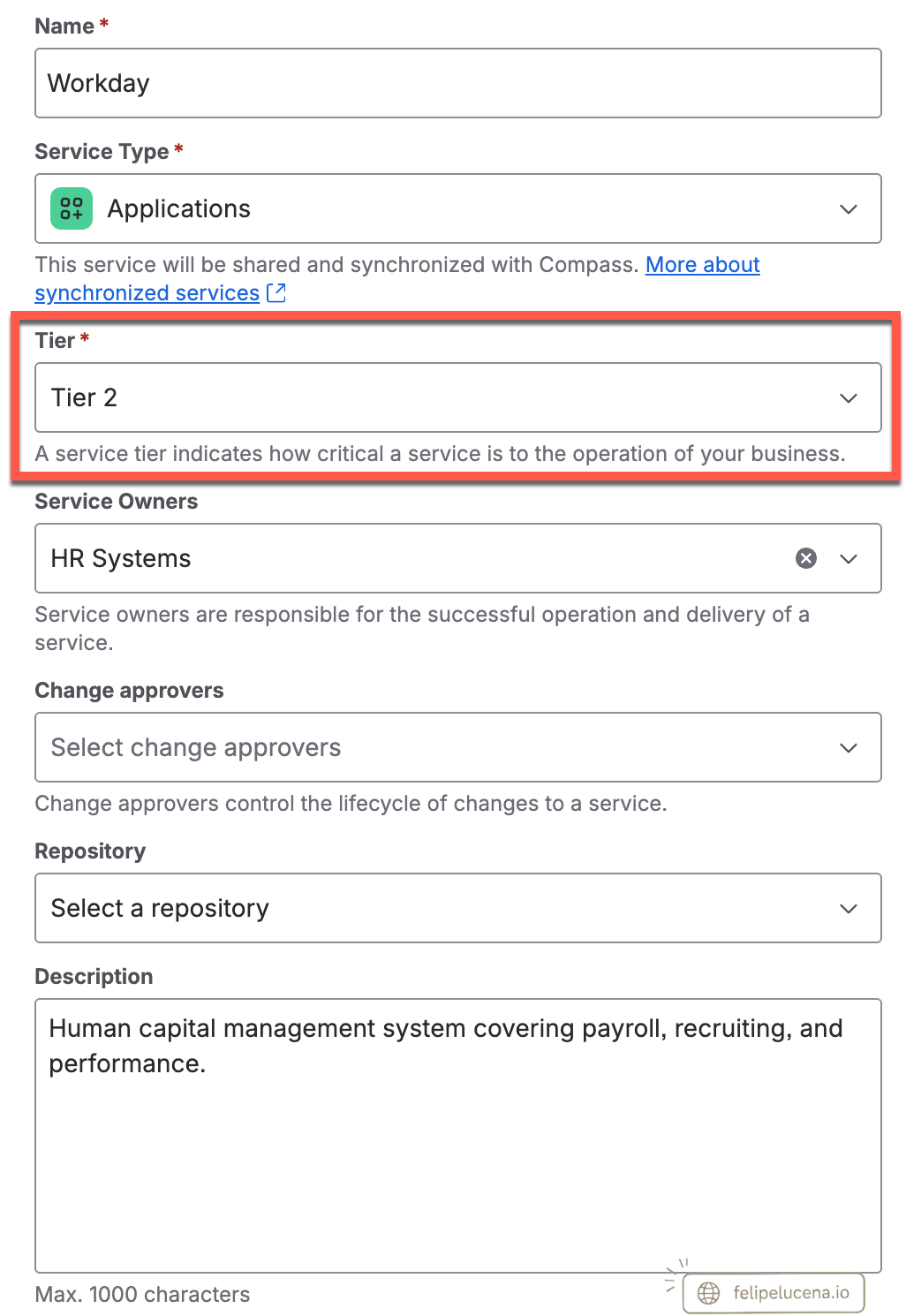
Task: Open external link icon after synchronized services
Action: point(276,293)
